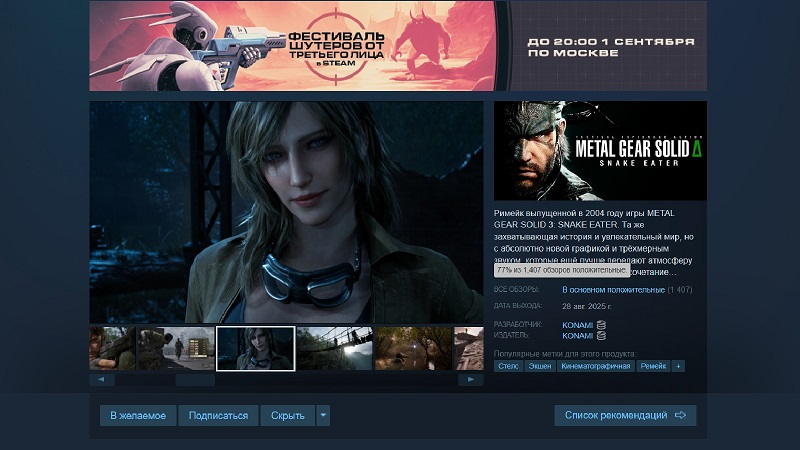Toggle Подписаться follow button

pos(218,415)
